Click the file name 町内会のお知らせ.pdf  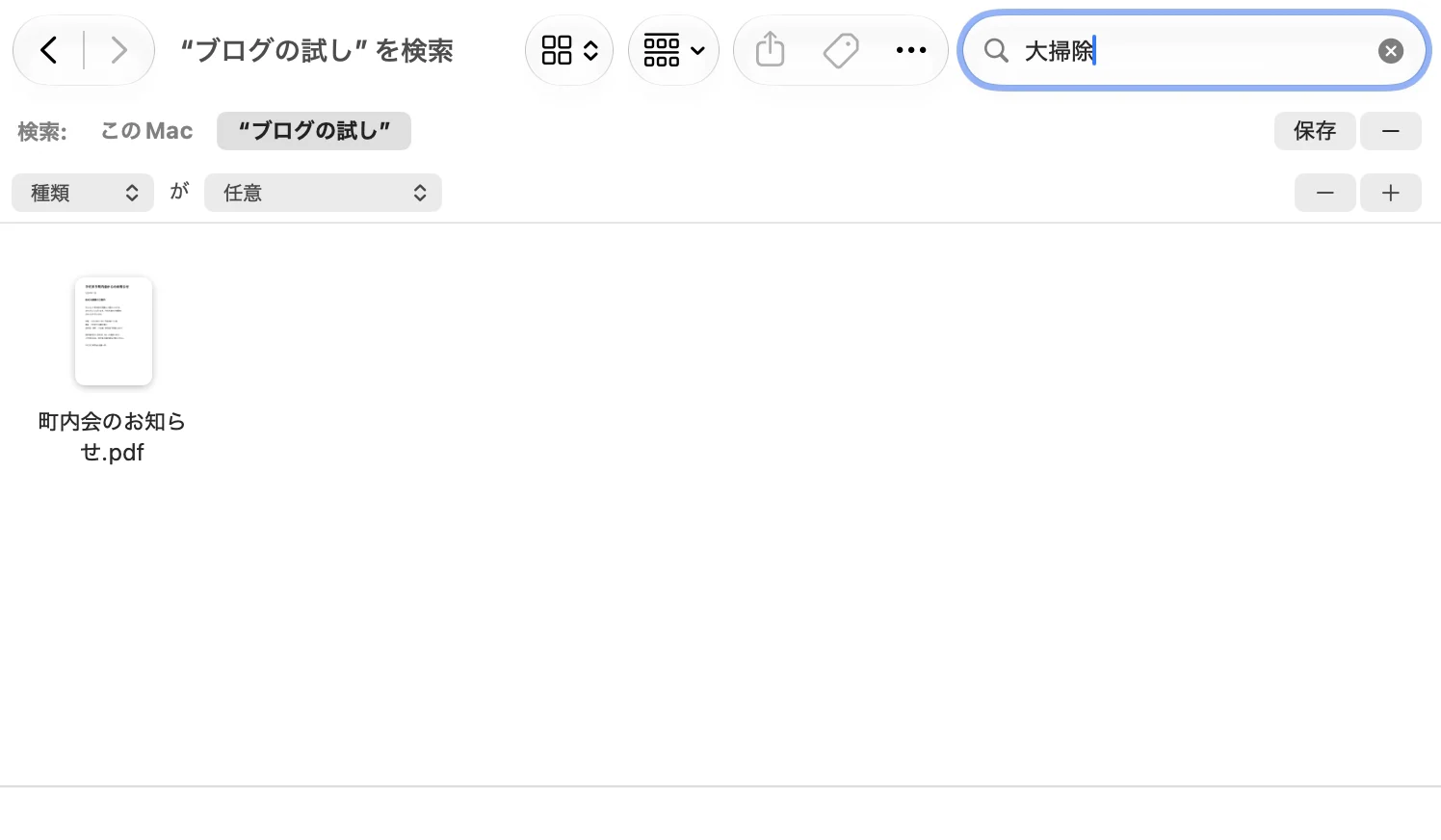tap(112, 436)
